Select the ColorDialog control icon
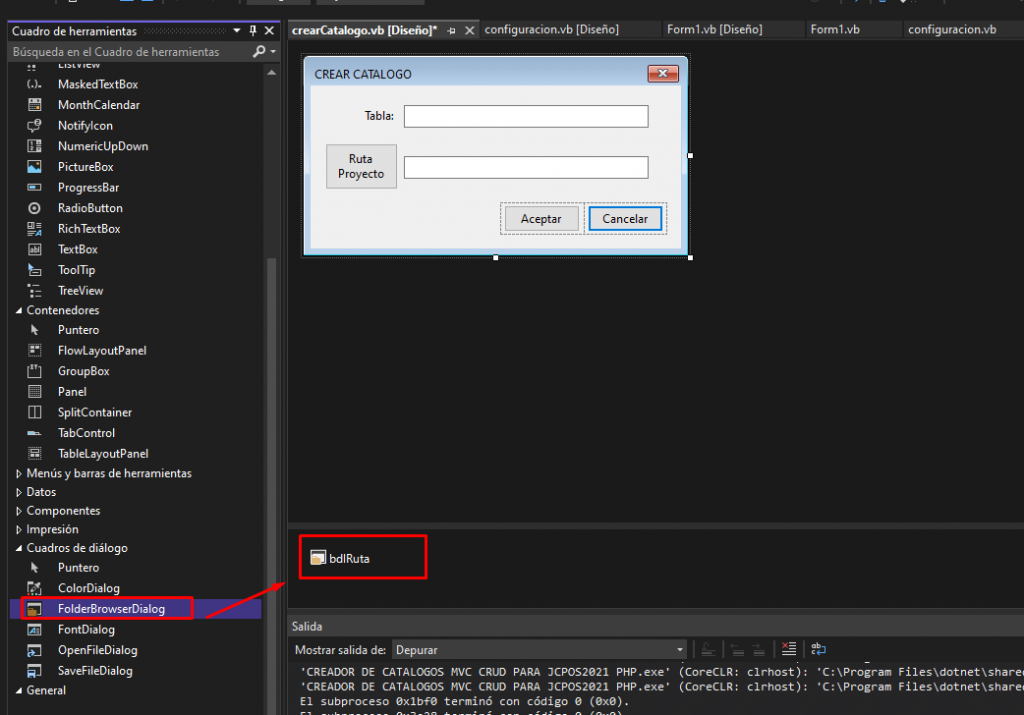 (35, 588)
